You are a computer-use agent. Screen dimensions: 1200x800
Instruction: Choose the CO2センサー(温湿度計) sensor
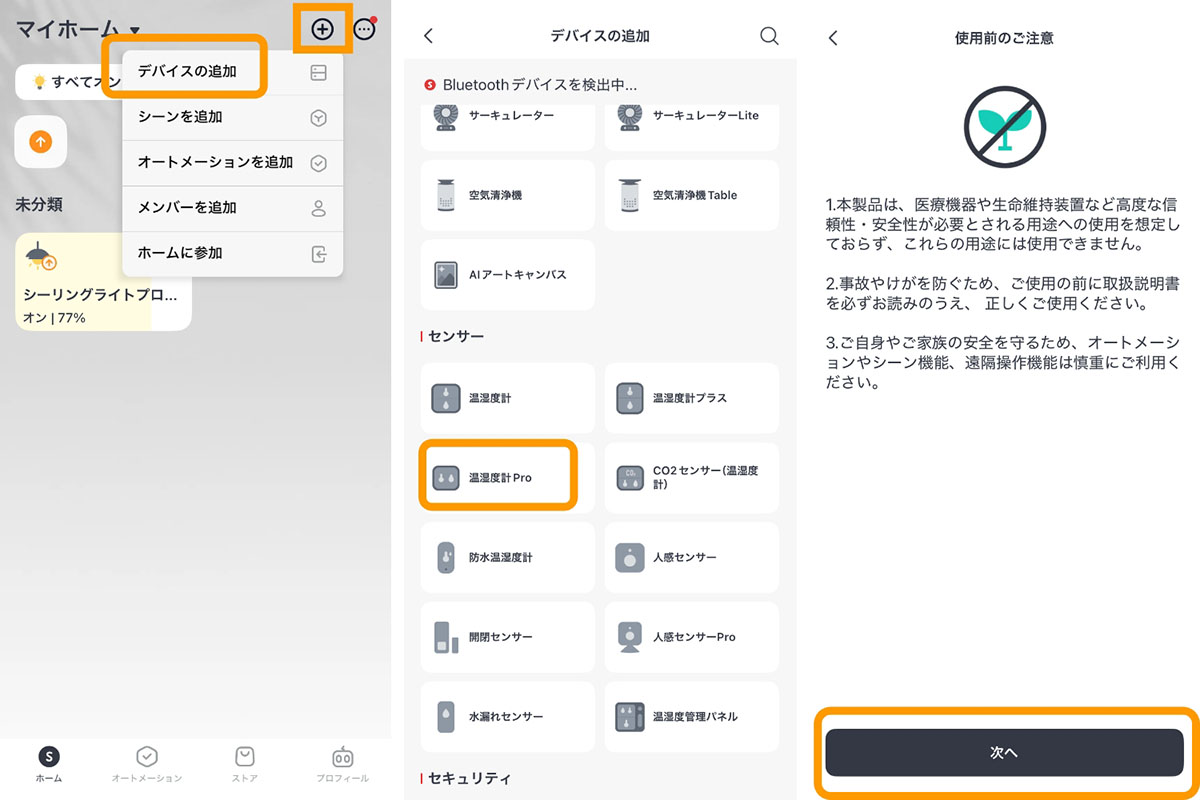coord(691,477)
